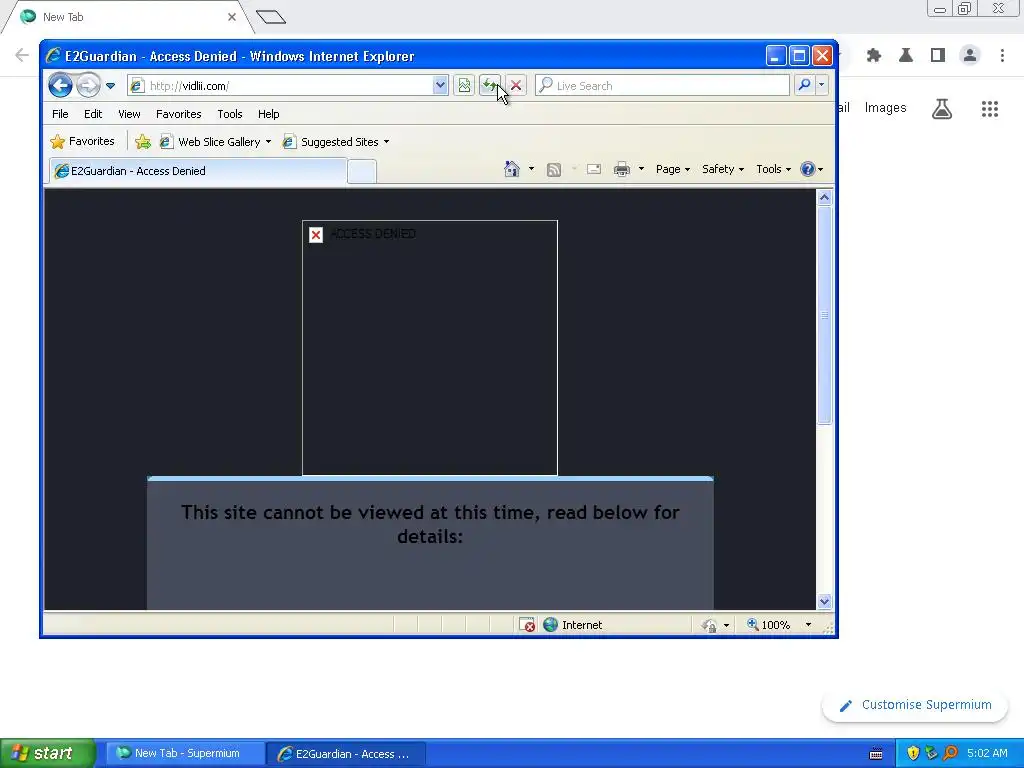Open the File menu
Image resolution: width=1024 pixels, height=768 pixels.
tap(60, 114)
